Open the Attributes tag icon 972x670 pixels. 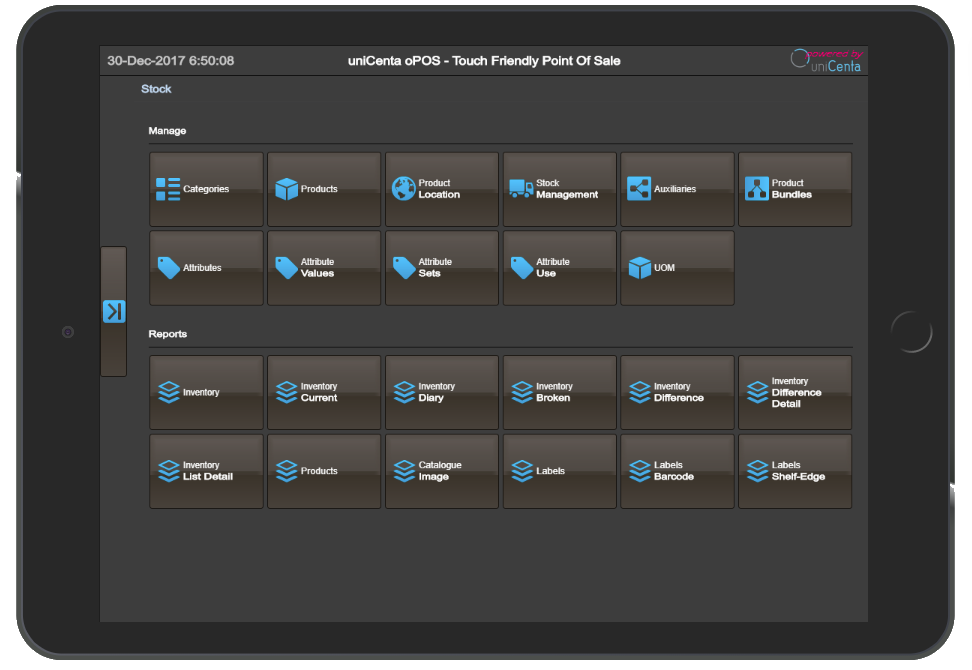click(x=169, y=268)
